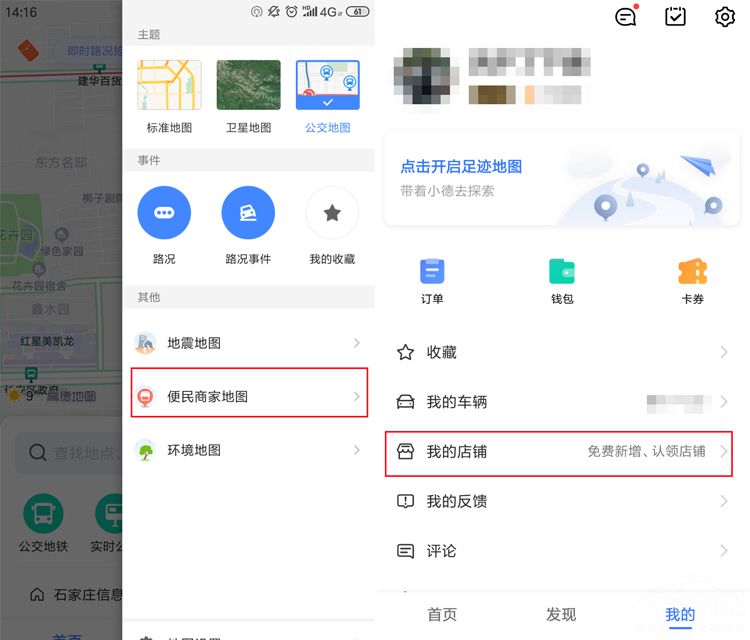750x640 pixels.
Task: Open the 钱包 wallet icon
Action: pyautogui.click(x=562, y=272)
